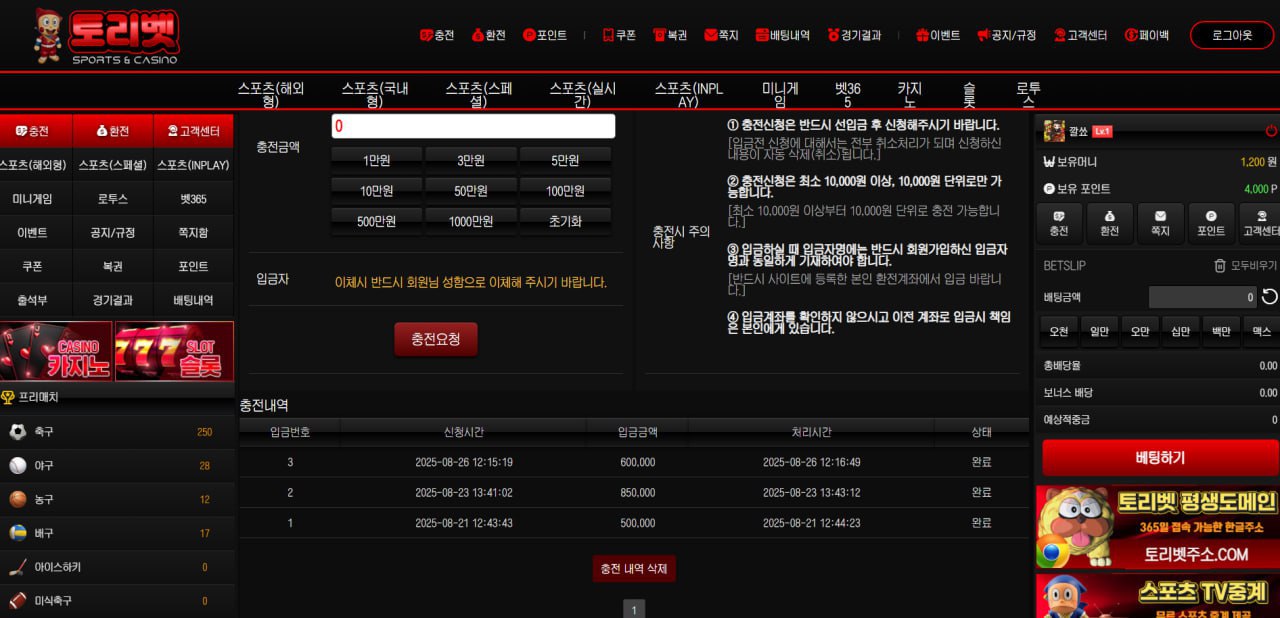Screen dimensions: 1280x618
Task: Open the 카지노 casino banner
Action: [x=57, y=351]
